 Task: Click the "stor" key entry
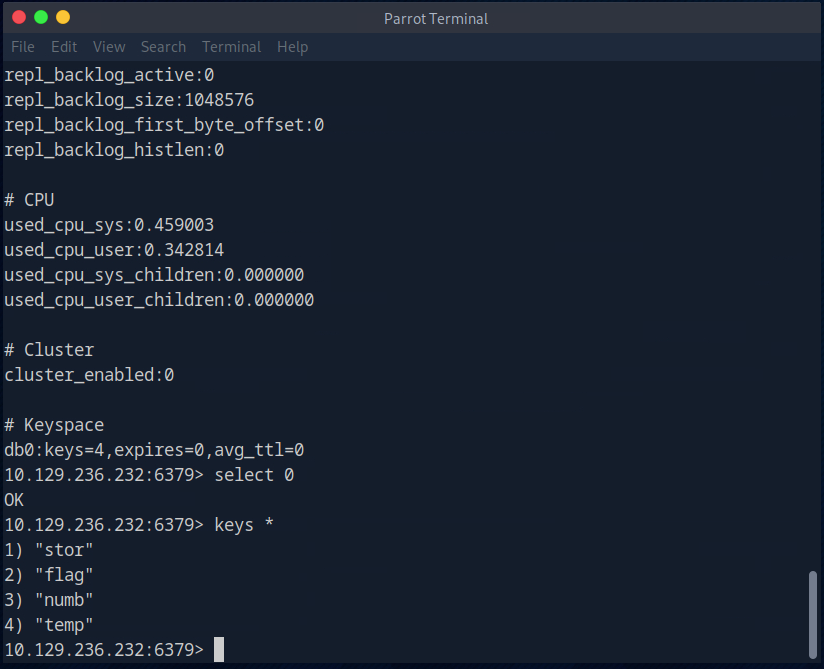click(63, 550)
